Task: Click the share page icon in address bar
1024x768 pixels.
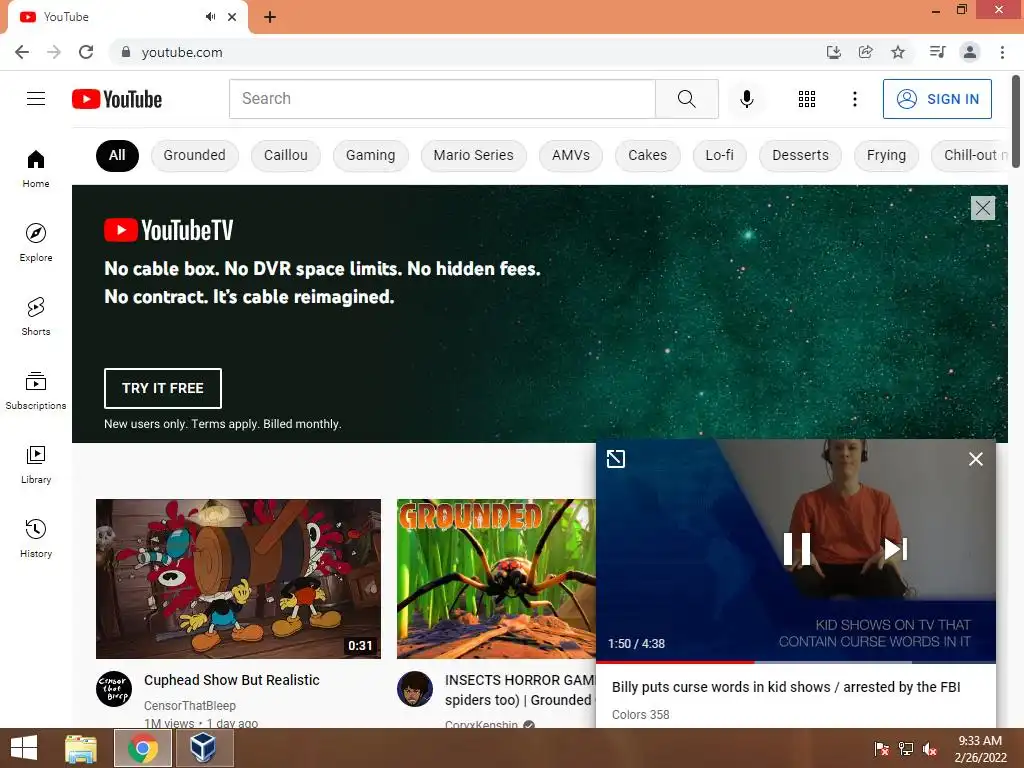Action: [865, 52]
